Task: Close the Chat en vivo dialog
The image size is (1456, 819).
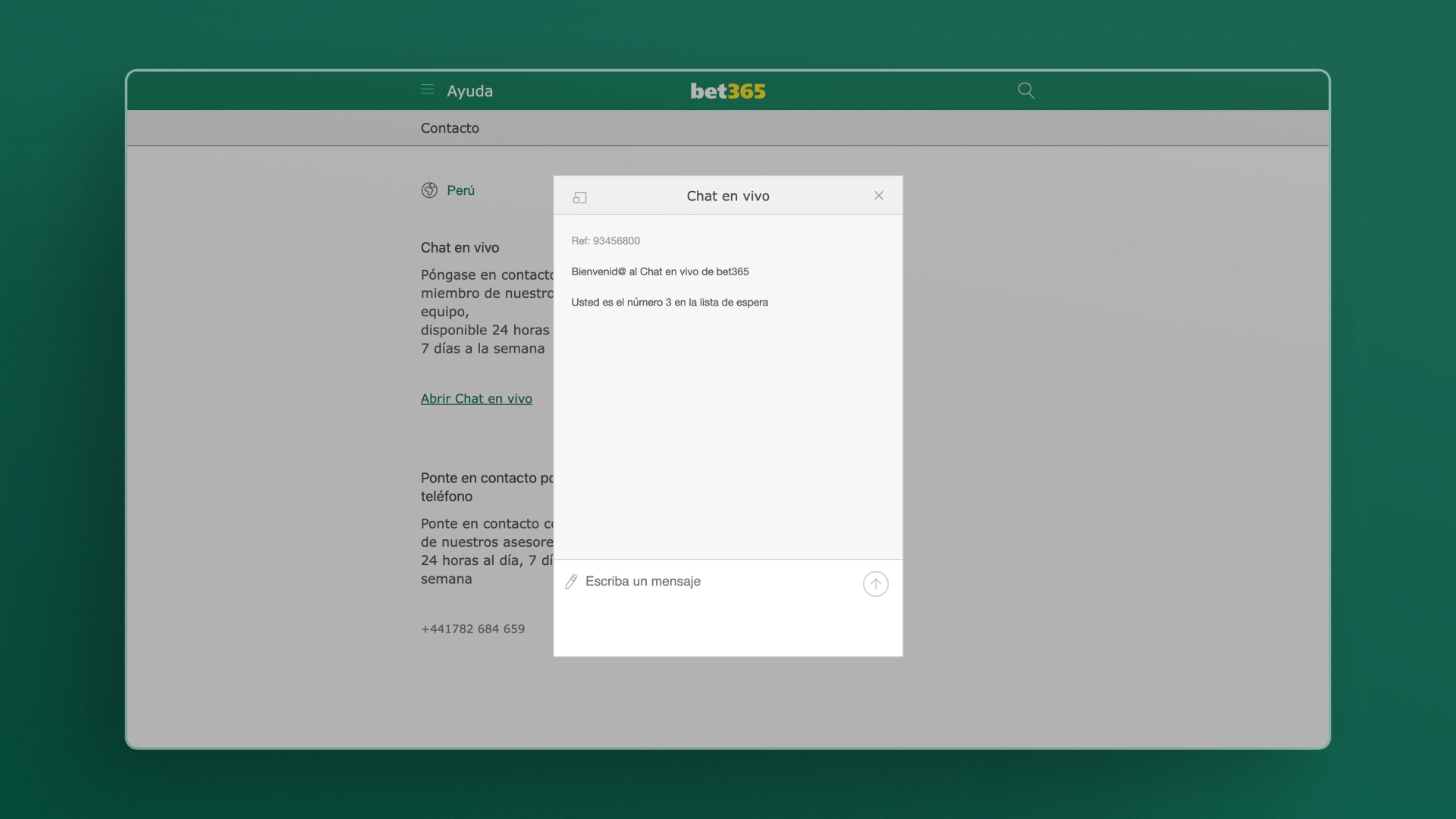Action: 879,196
